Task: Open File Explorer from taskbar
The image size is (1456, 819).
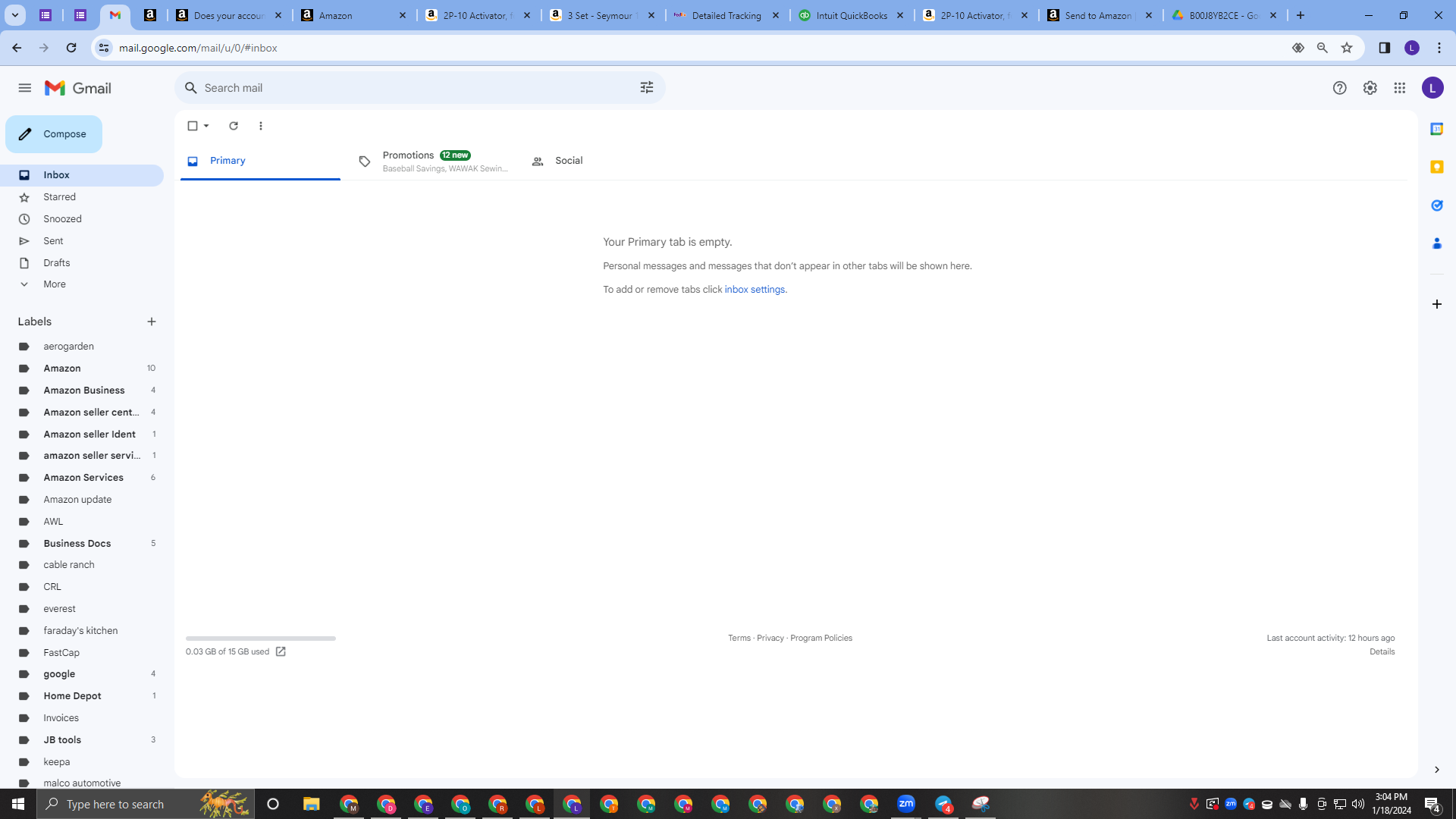Action: [312, 804]
